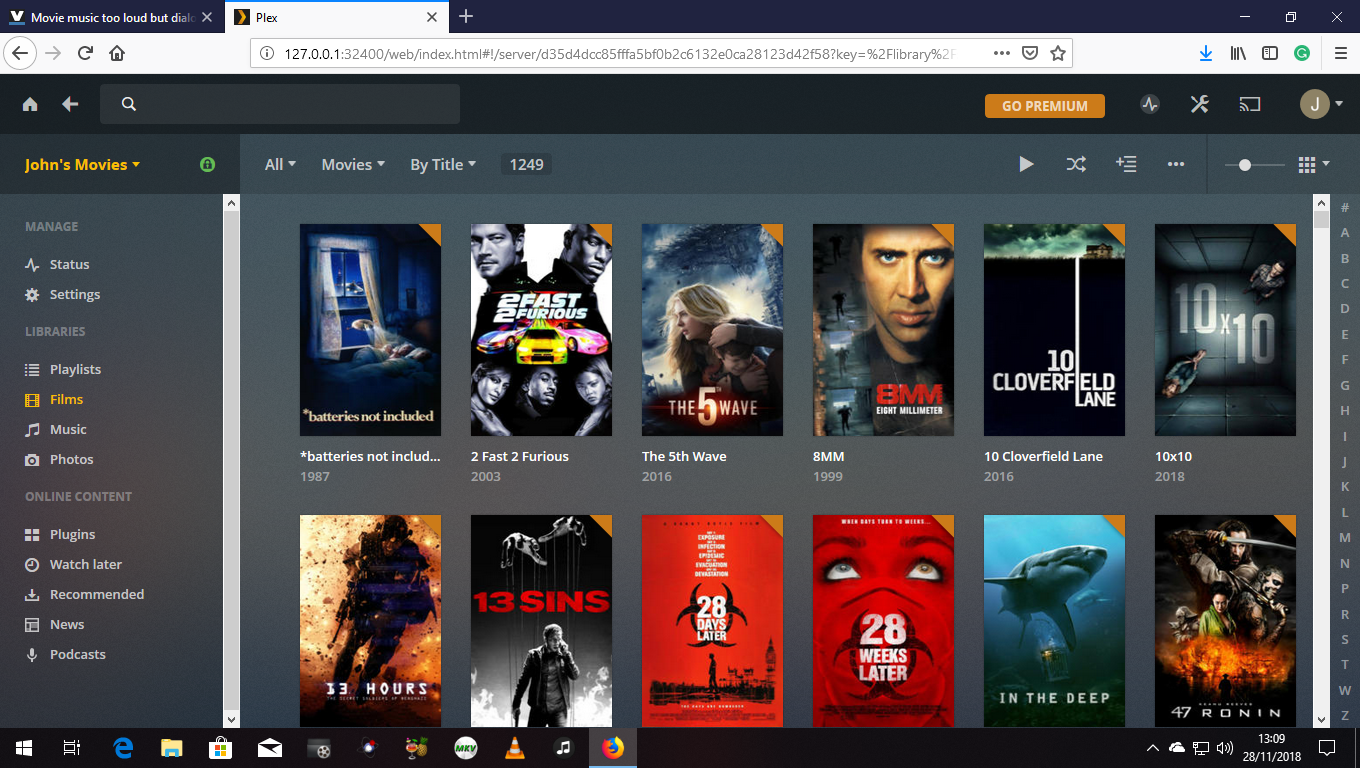Screen dimensions: 1360x768
Task: Open The 5th Wave title link
Action: [684, 456]
